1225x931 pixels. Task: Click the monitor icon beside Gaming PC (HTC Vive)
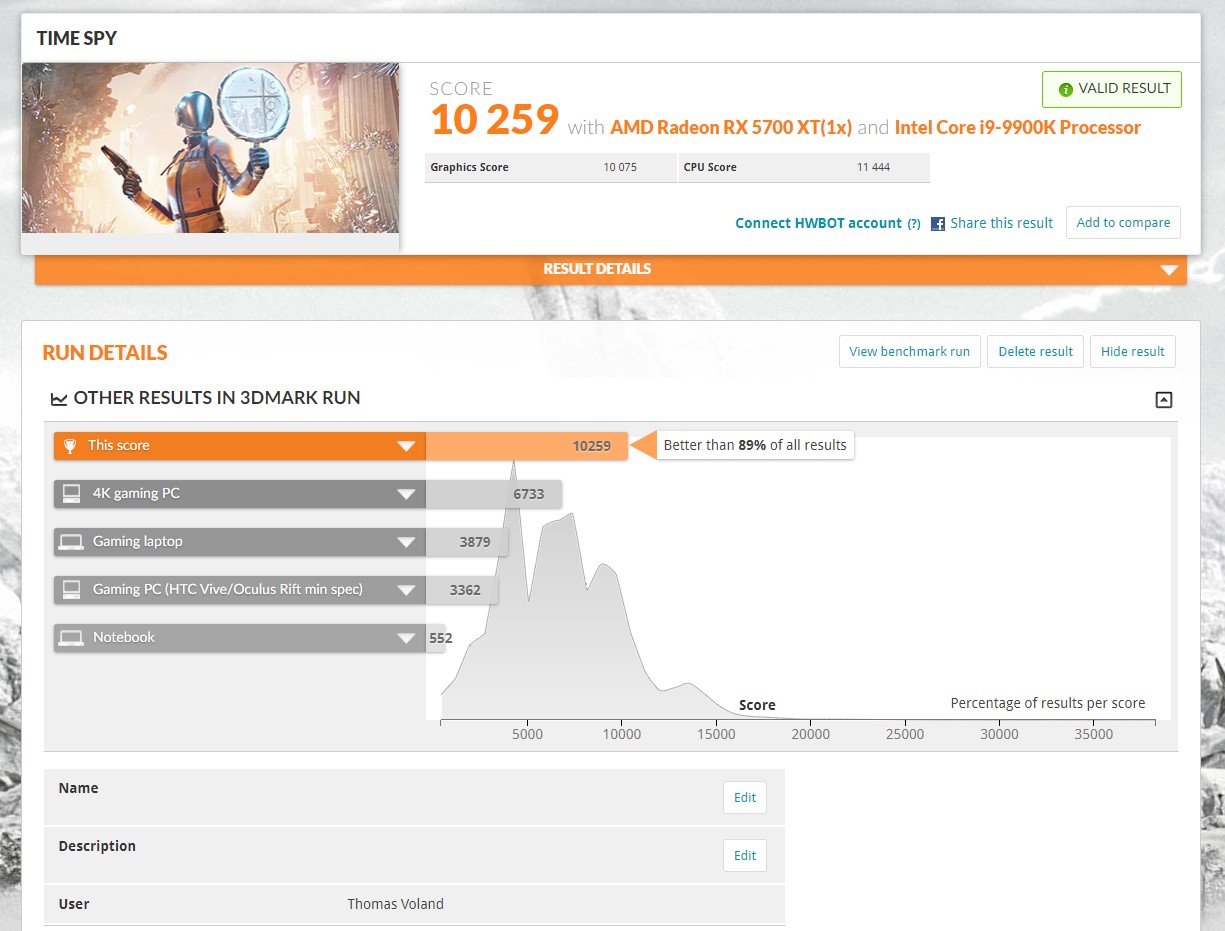tap(71, 590)
